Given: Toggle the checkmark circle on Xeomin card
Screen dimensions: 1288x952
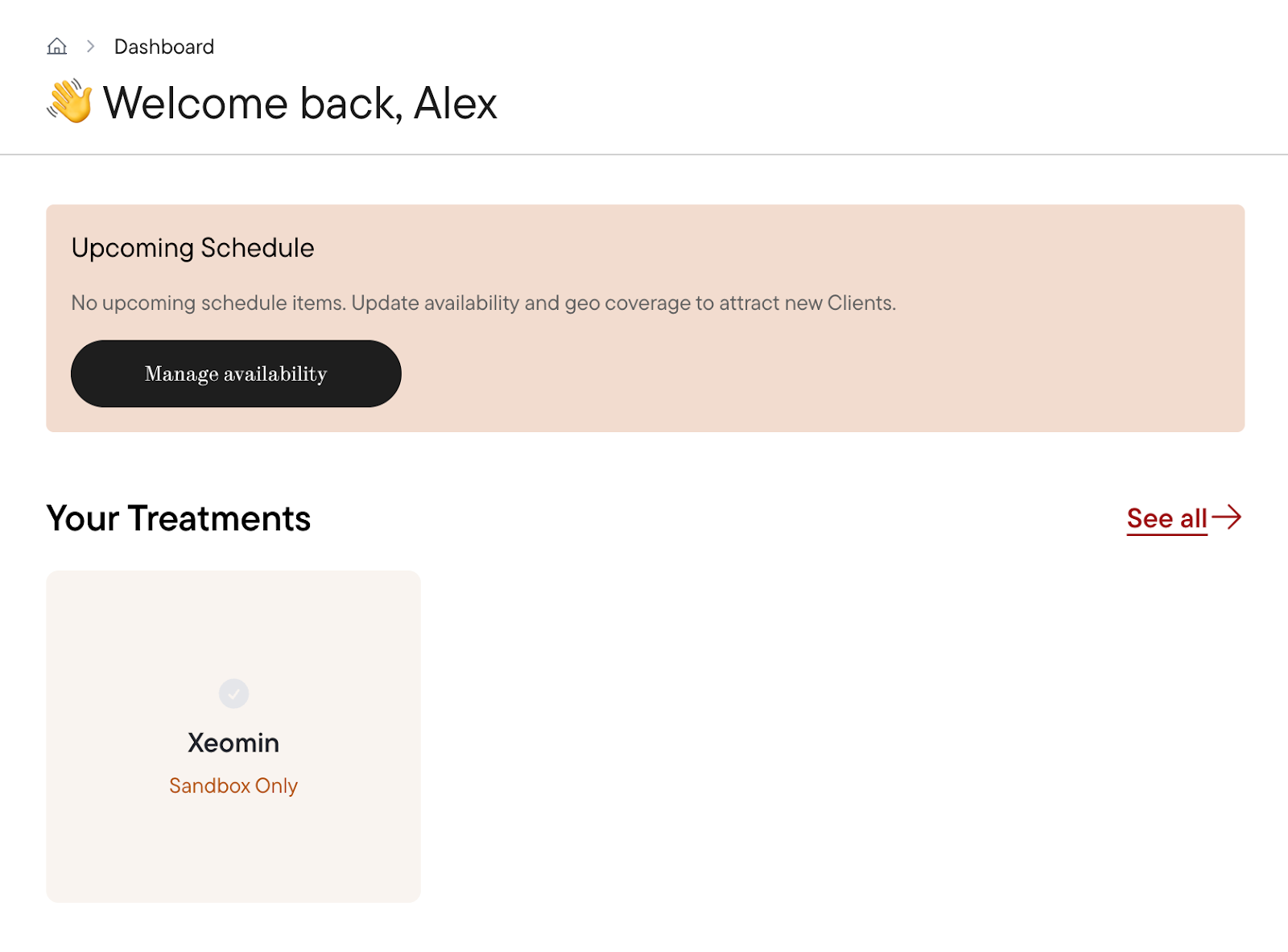Looking at the screenshot, I should pyautogui.click(x=233, y=693).
